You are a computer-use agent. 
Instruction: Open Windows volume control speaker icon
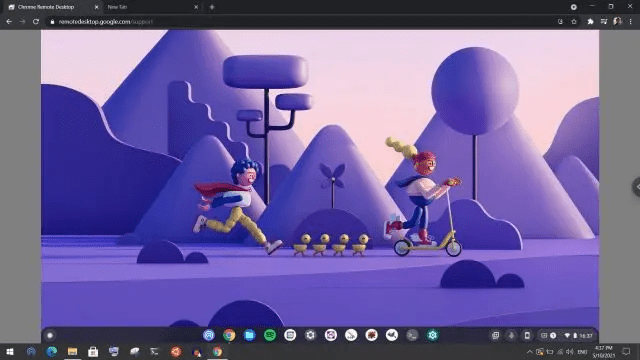point(570,352)
